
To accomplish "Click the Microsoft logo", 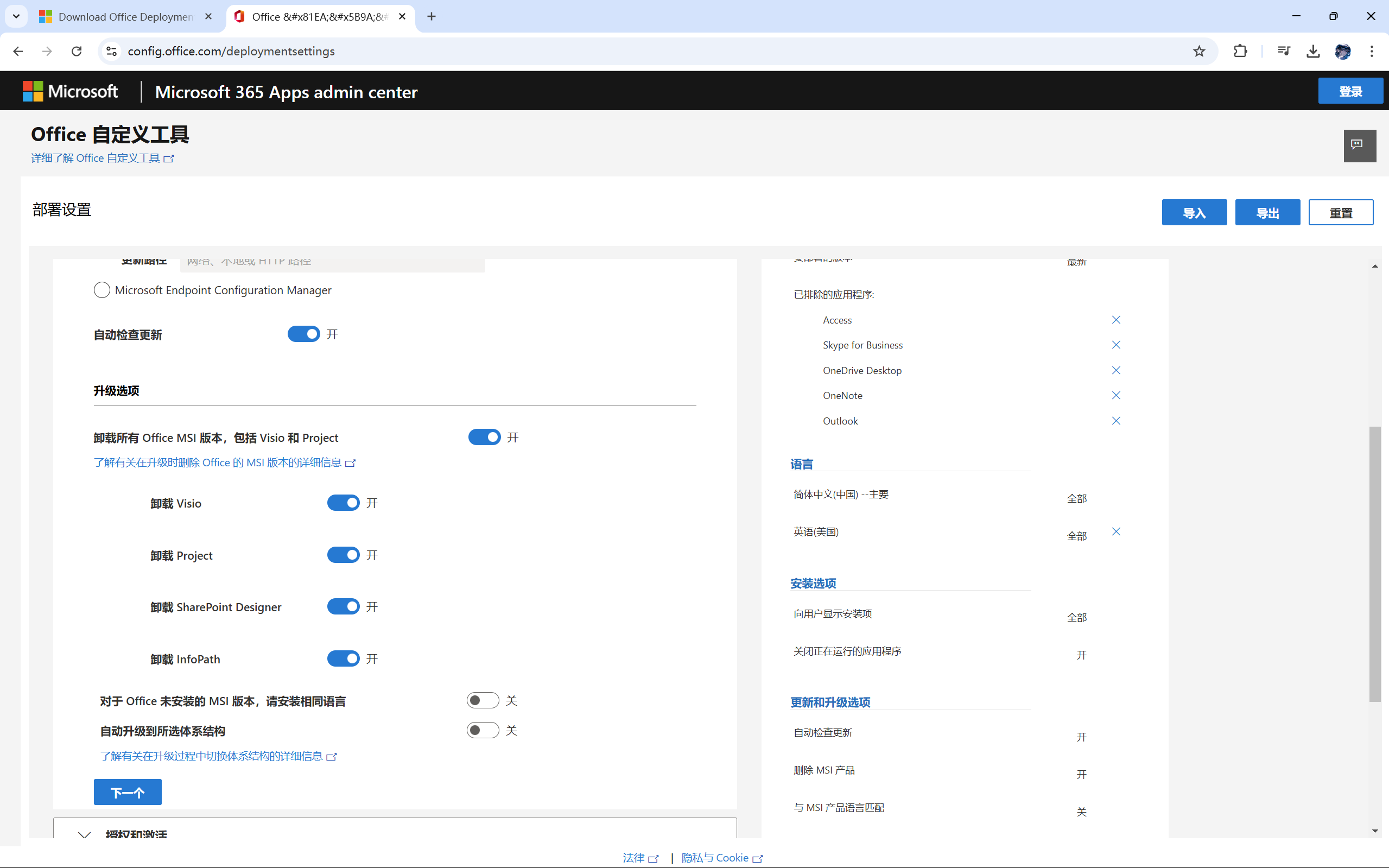I will (x=70, y=91).
